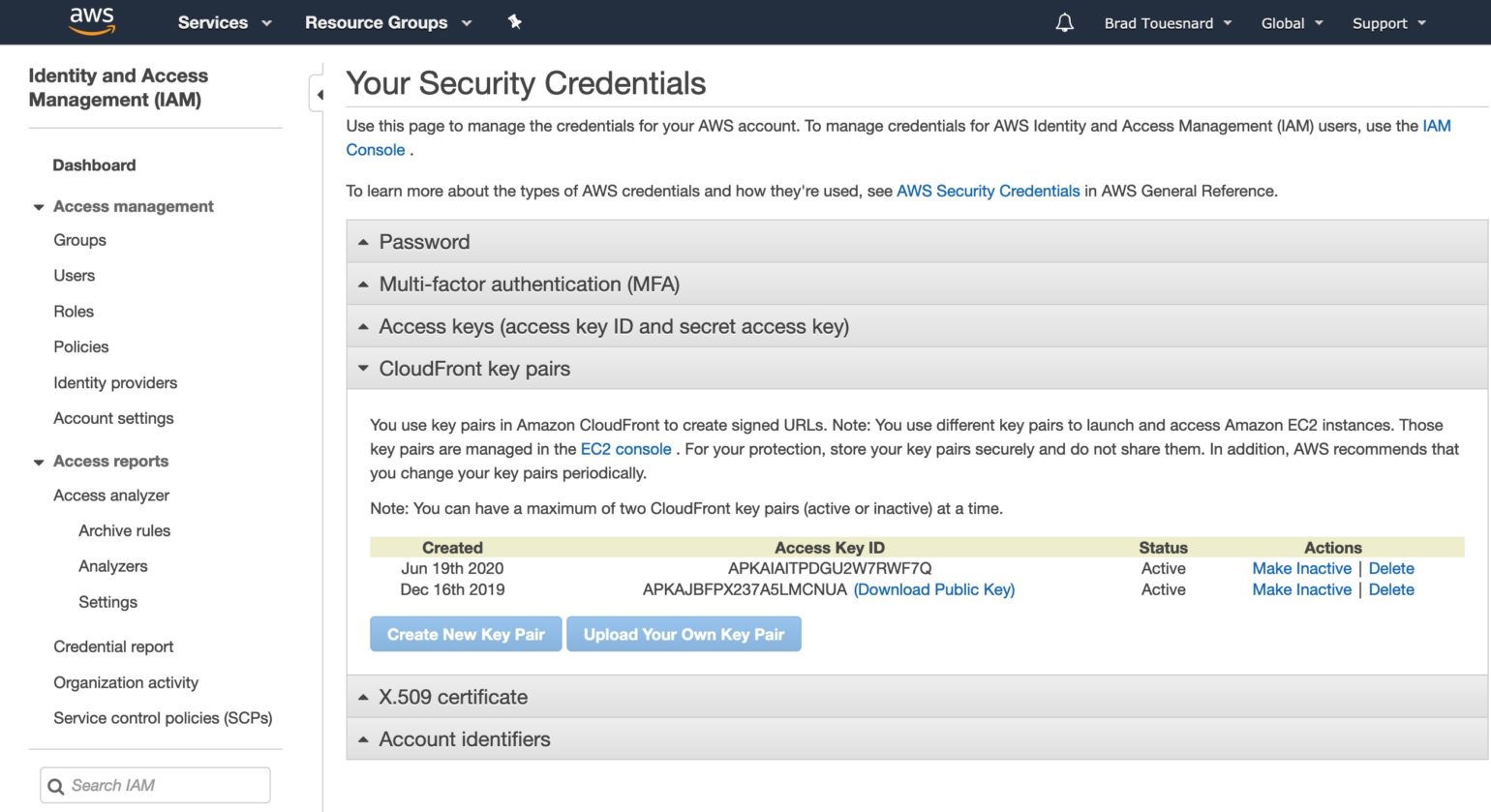
Task: Expand the Account identifiers section
Action: coord(917,739)
